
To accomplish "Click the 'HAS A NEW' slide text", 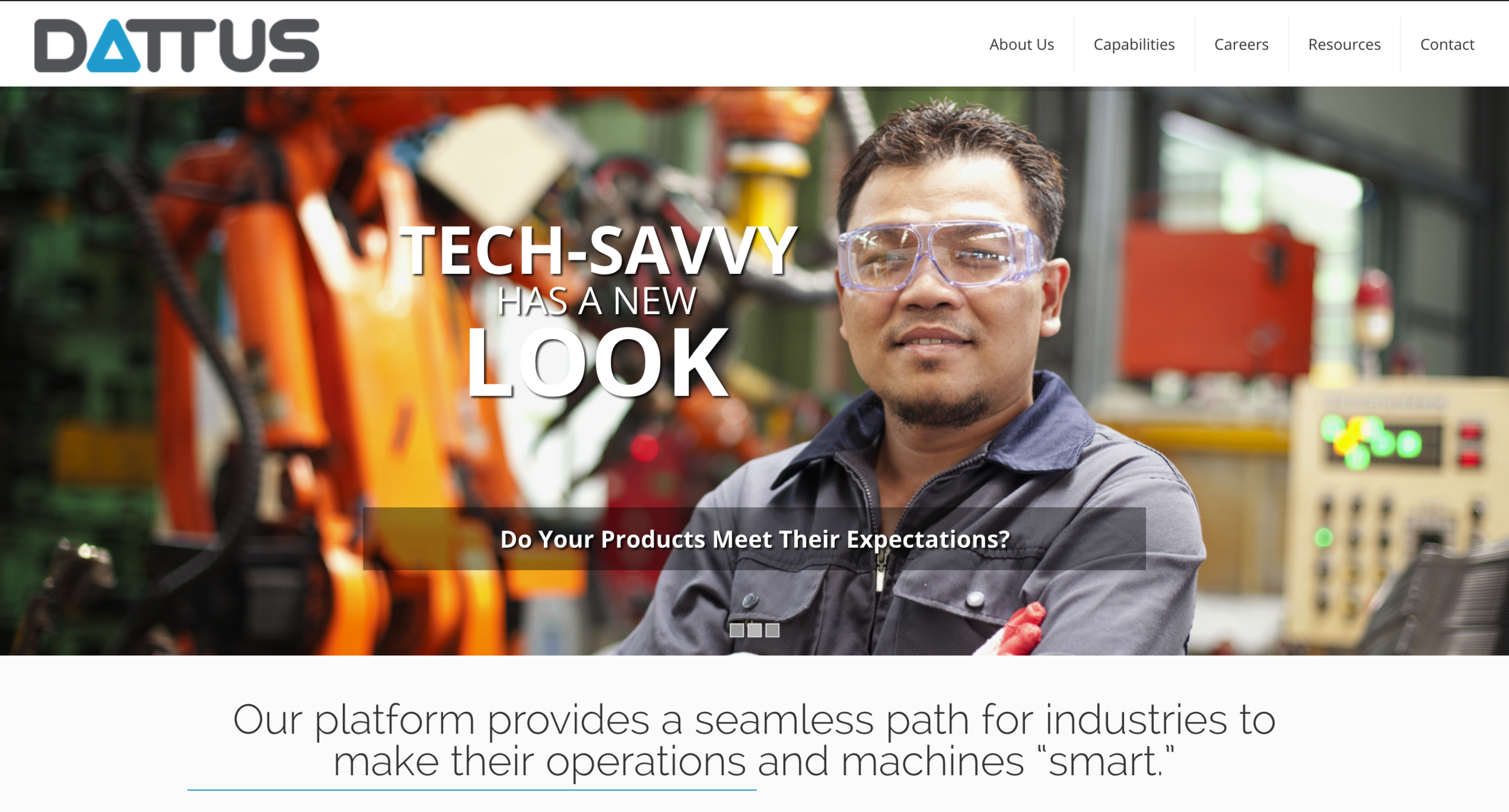I will coord(596,300).
